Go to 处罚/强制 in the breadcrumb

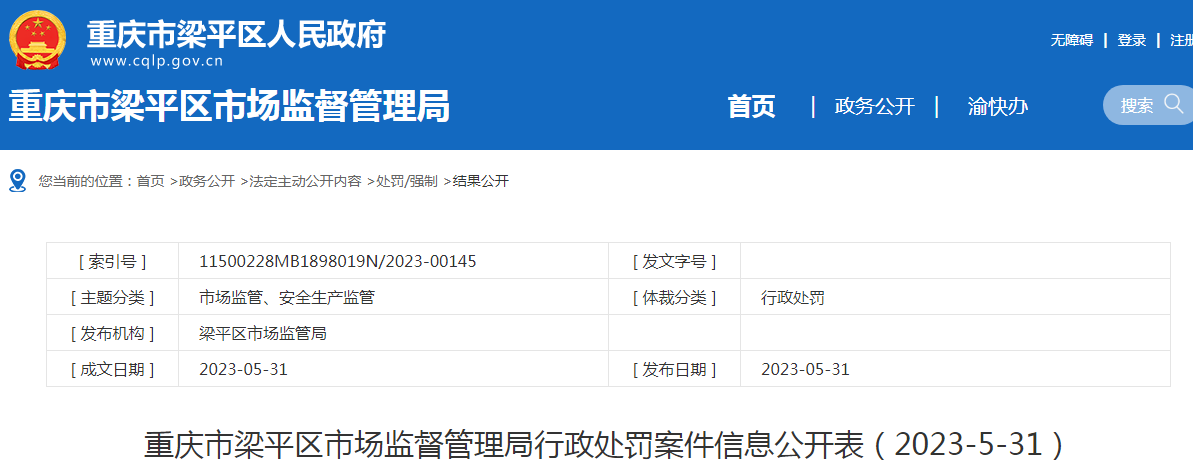pos(407,181)
